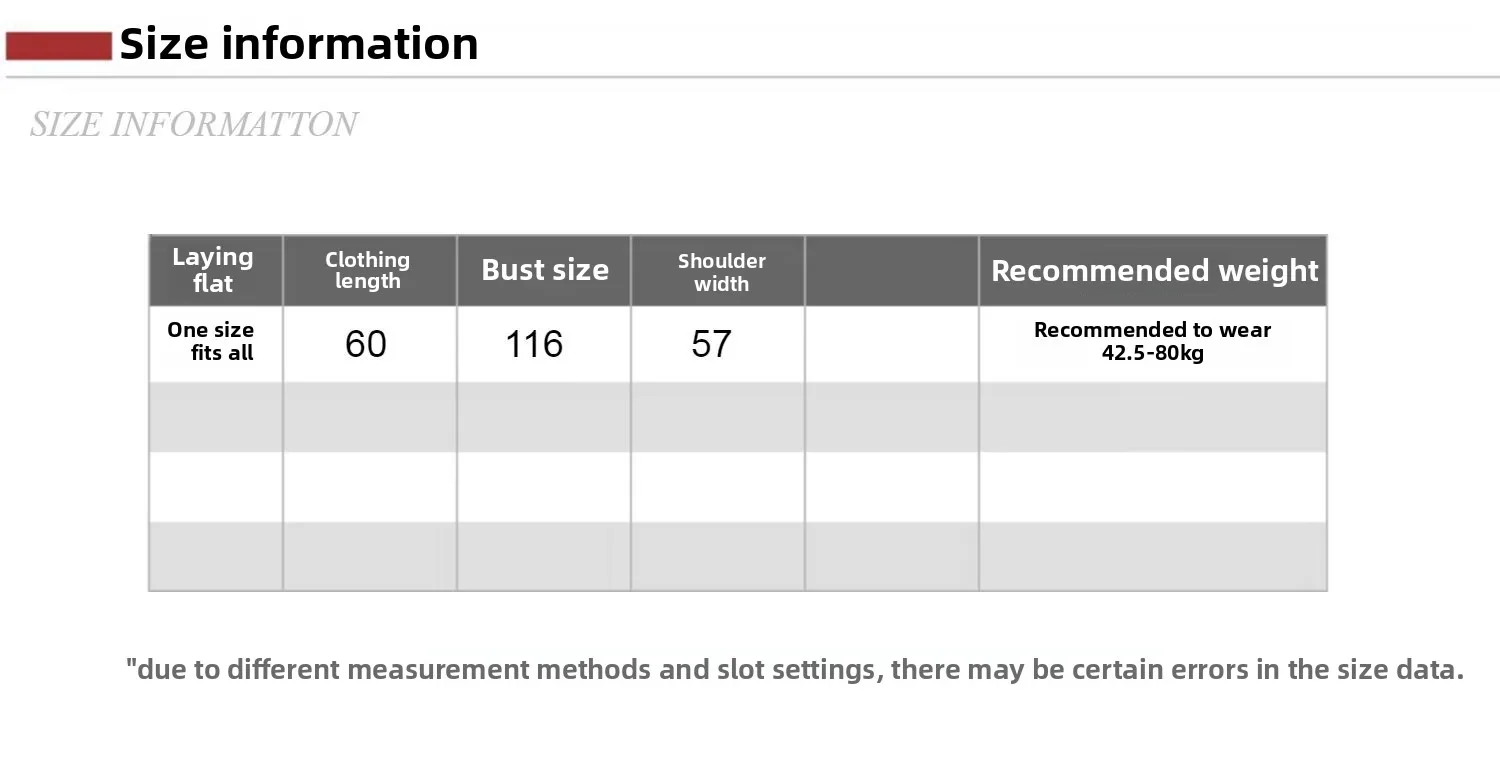Click the empty gray cell below "One size fits all"

point(215,417)
